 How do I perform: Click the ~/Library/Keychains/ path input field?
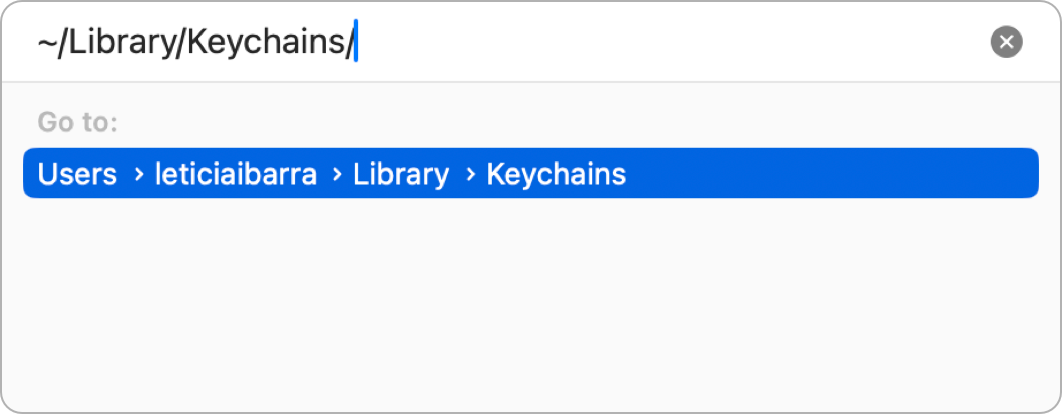click(500, 42)
